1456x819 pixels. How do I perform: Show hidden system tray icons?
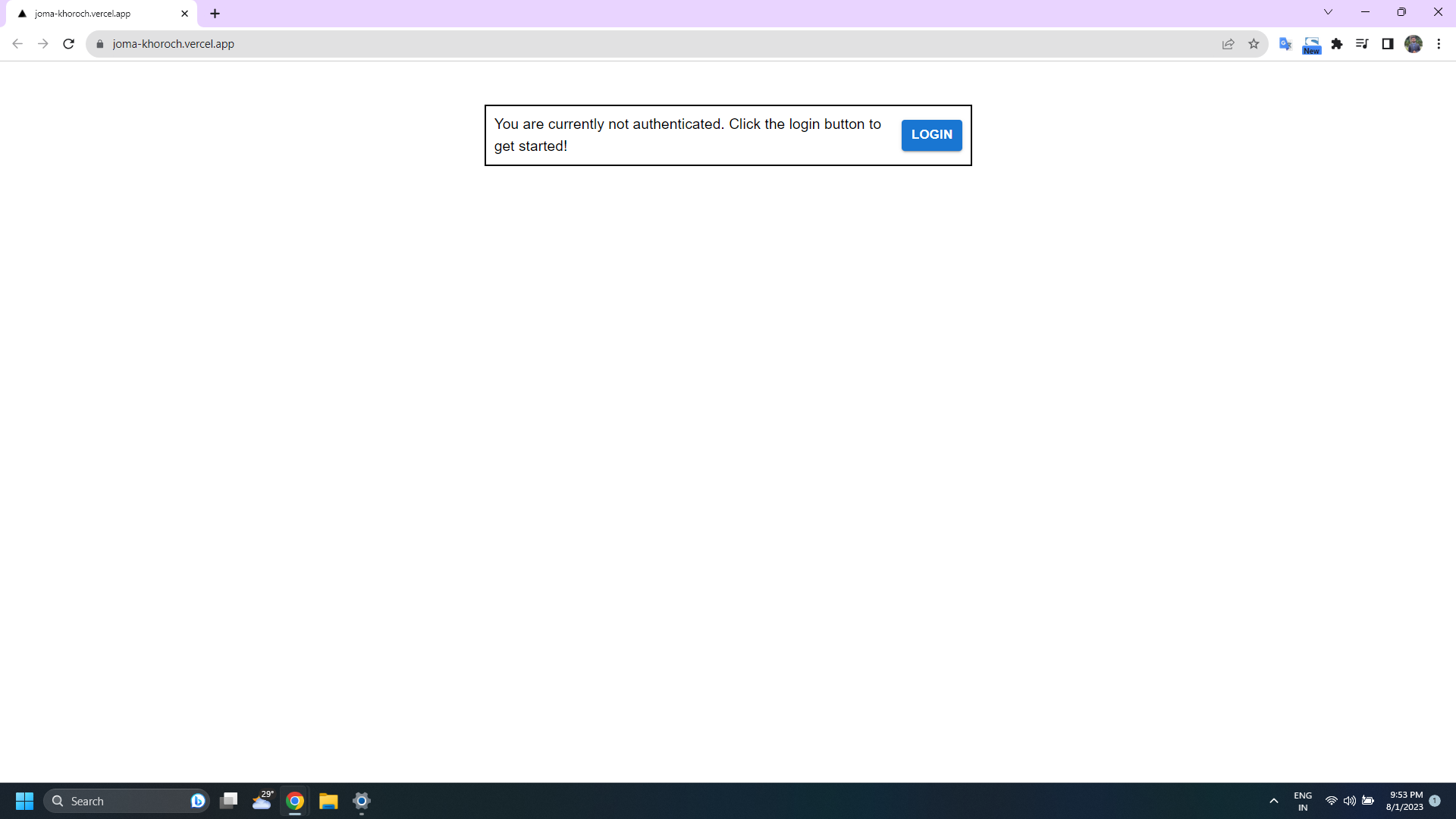[x=1274, y=801]
